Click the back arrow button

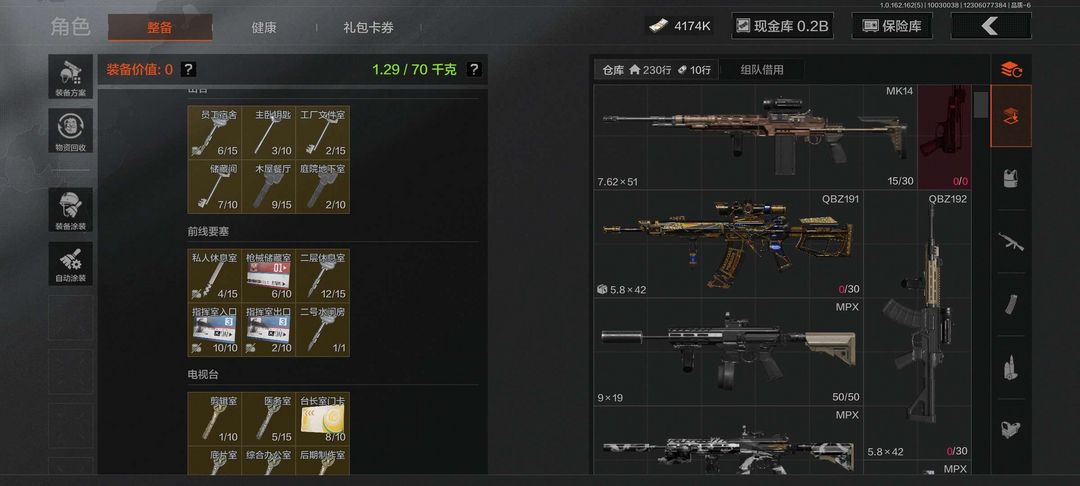[990, 26]
